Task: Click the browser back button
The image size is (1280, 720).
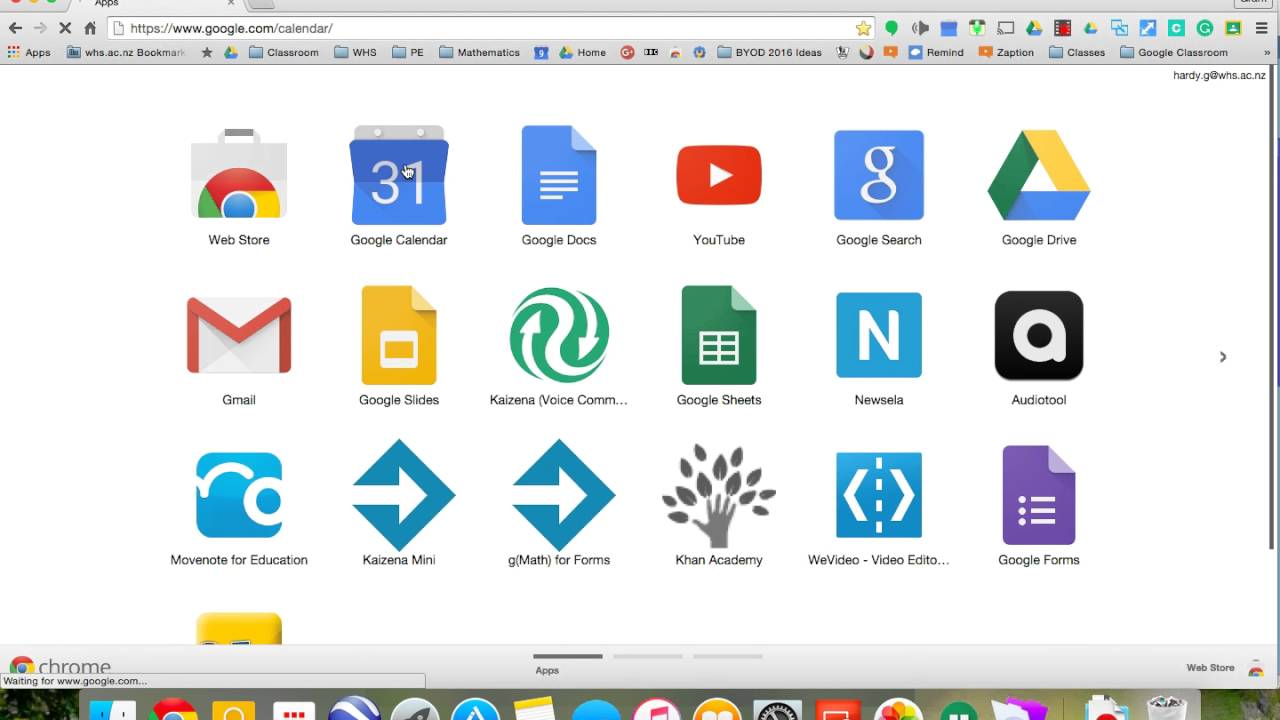Action: pyautogui.click(x=15, y=28)
